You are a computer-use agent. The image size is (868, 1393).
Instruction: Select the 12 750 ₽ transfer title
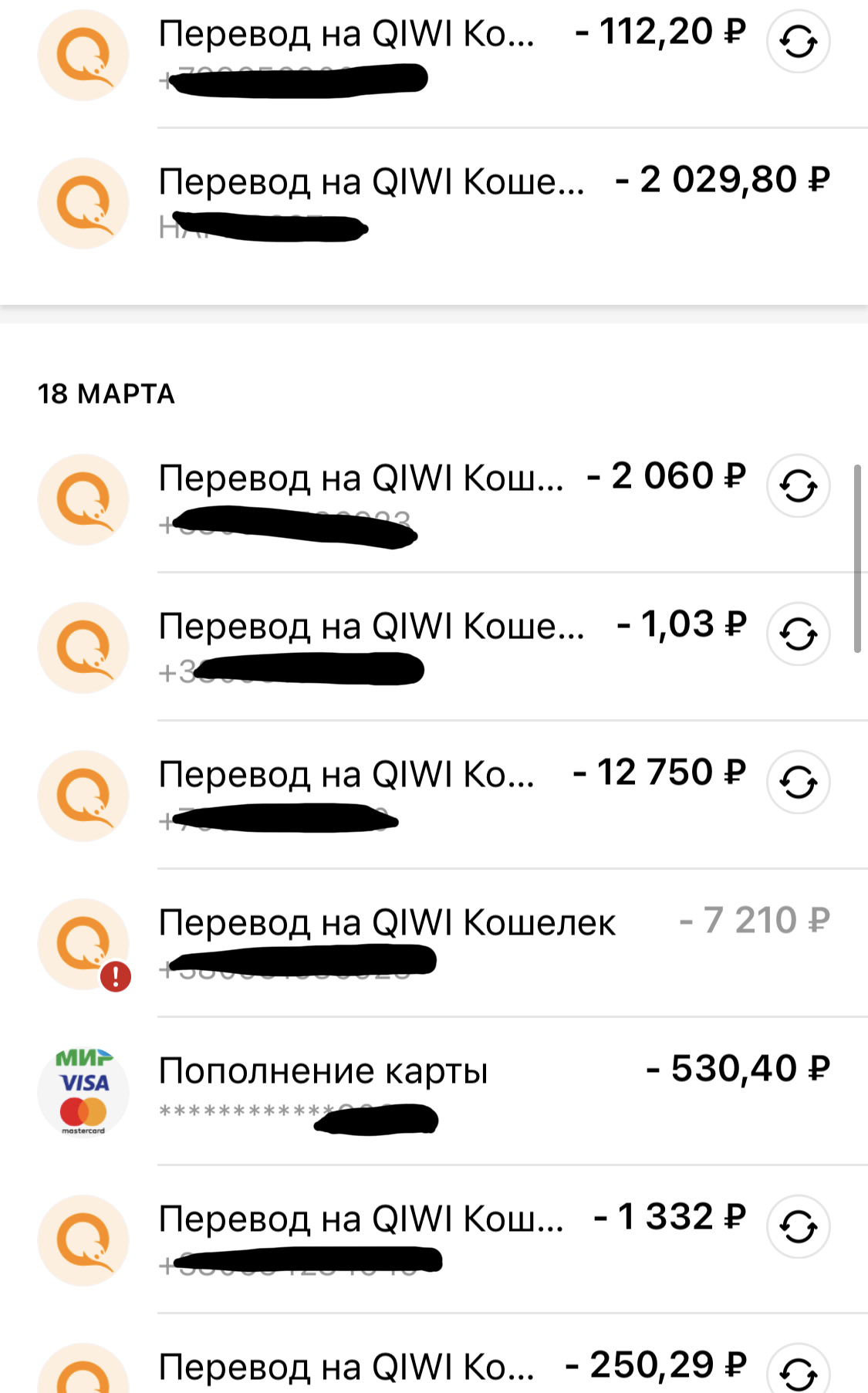[x=346, y=774]
